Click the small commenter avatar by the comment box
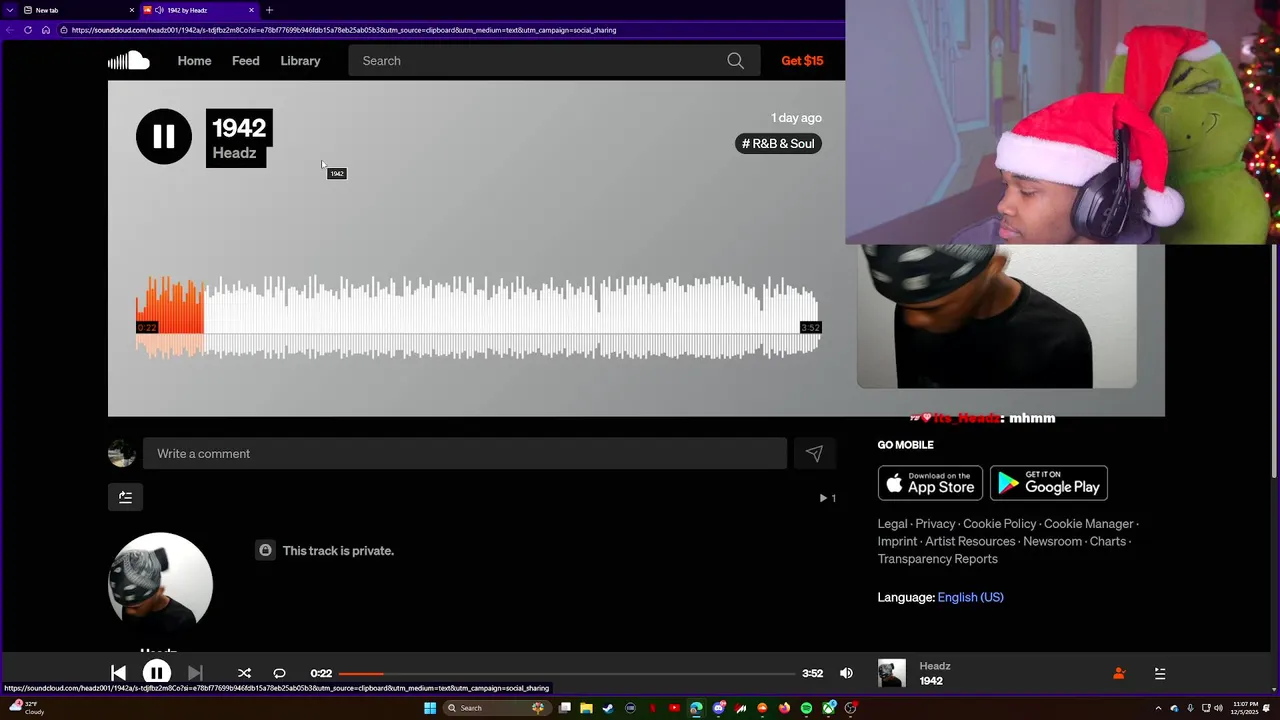Image resolution: width=1280 pixels, height=720 pixels. (x=122, y=454)
